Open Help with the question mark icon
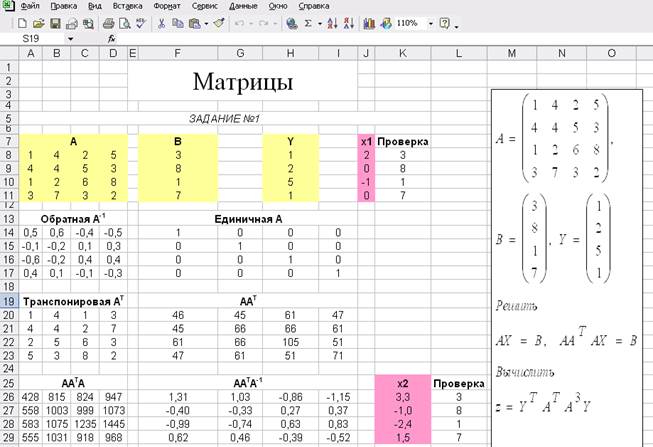This screenshot has height=447, width=653. (x=445, y=23)
